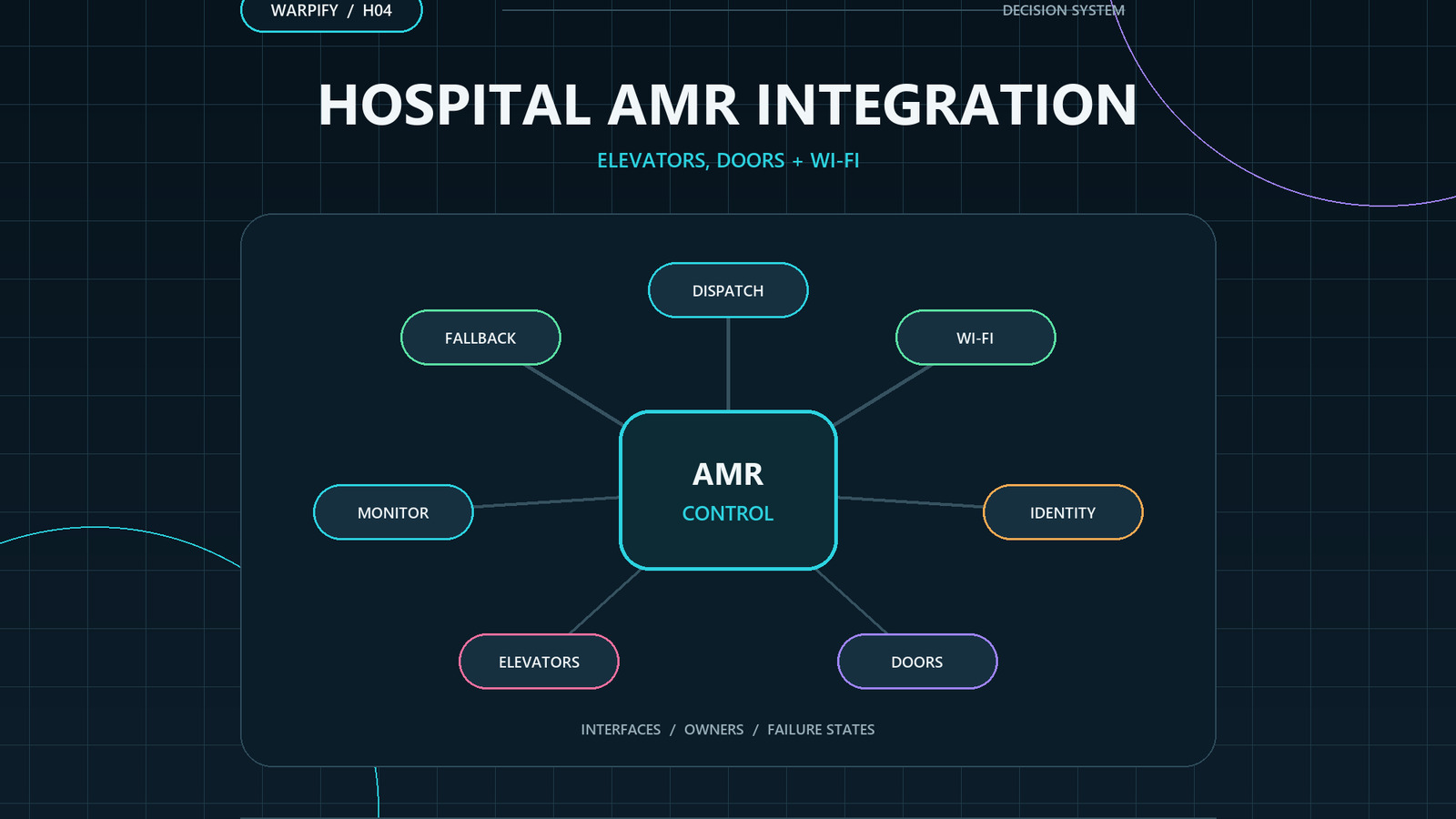Image resolution: width=1456 pixels, height=819 pixels.
Task: Click the ELEVATORS, DOORS + WI-FI subtitle
Action: coord(728,160)
